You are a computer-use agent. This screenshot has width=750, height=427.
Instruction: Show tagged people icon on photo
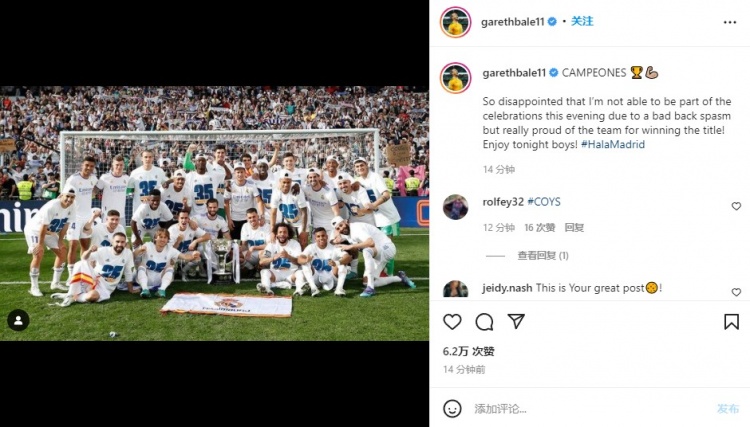pos(18,320)
